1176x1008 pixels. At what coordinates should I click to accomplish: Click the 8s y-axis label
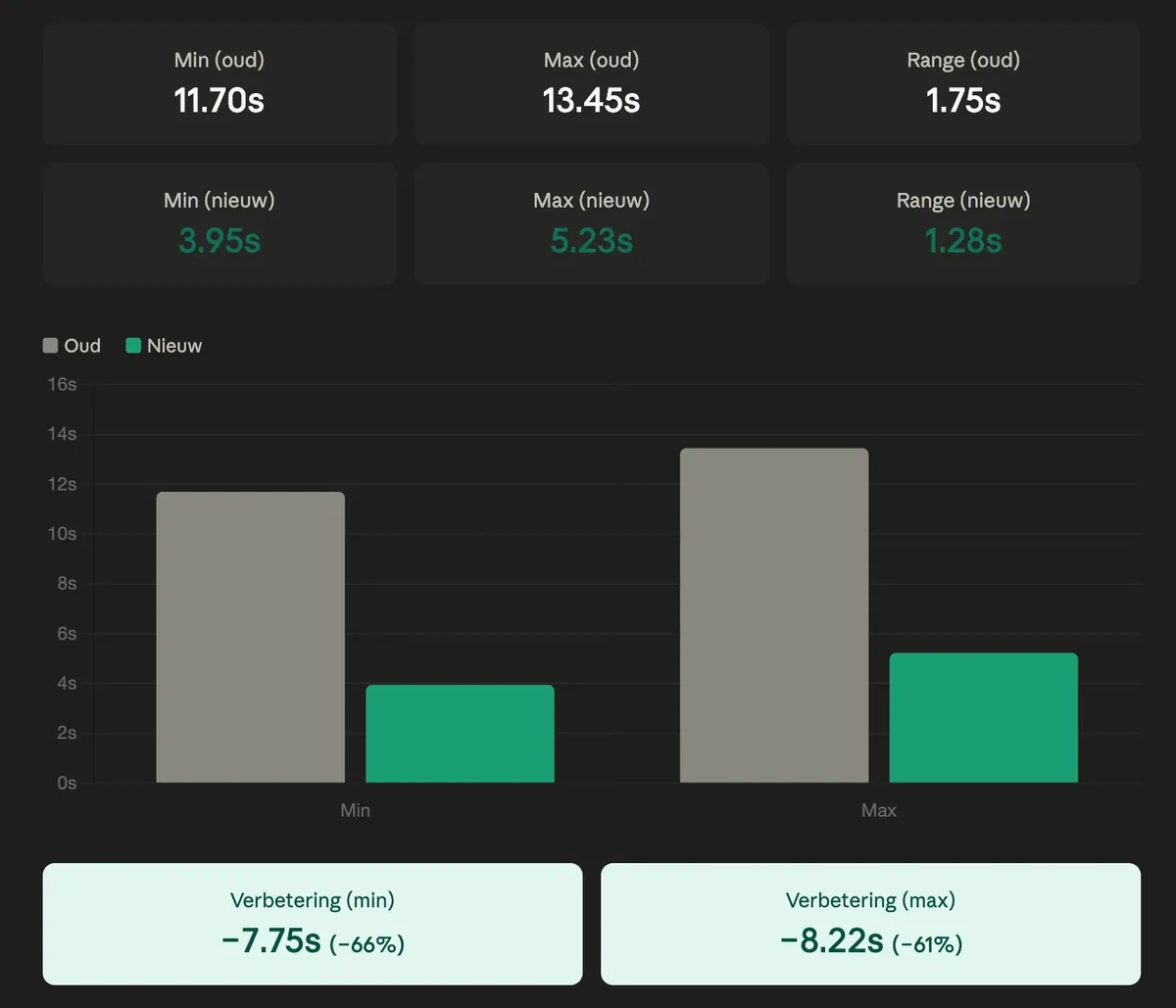coord(67,584)
